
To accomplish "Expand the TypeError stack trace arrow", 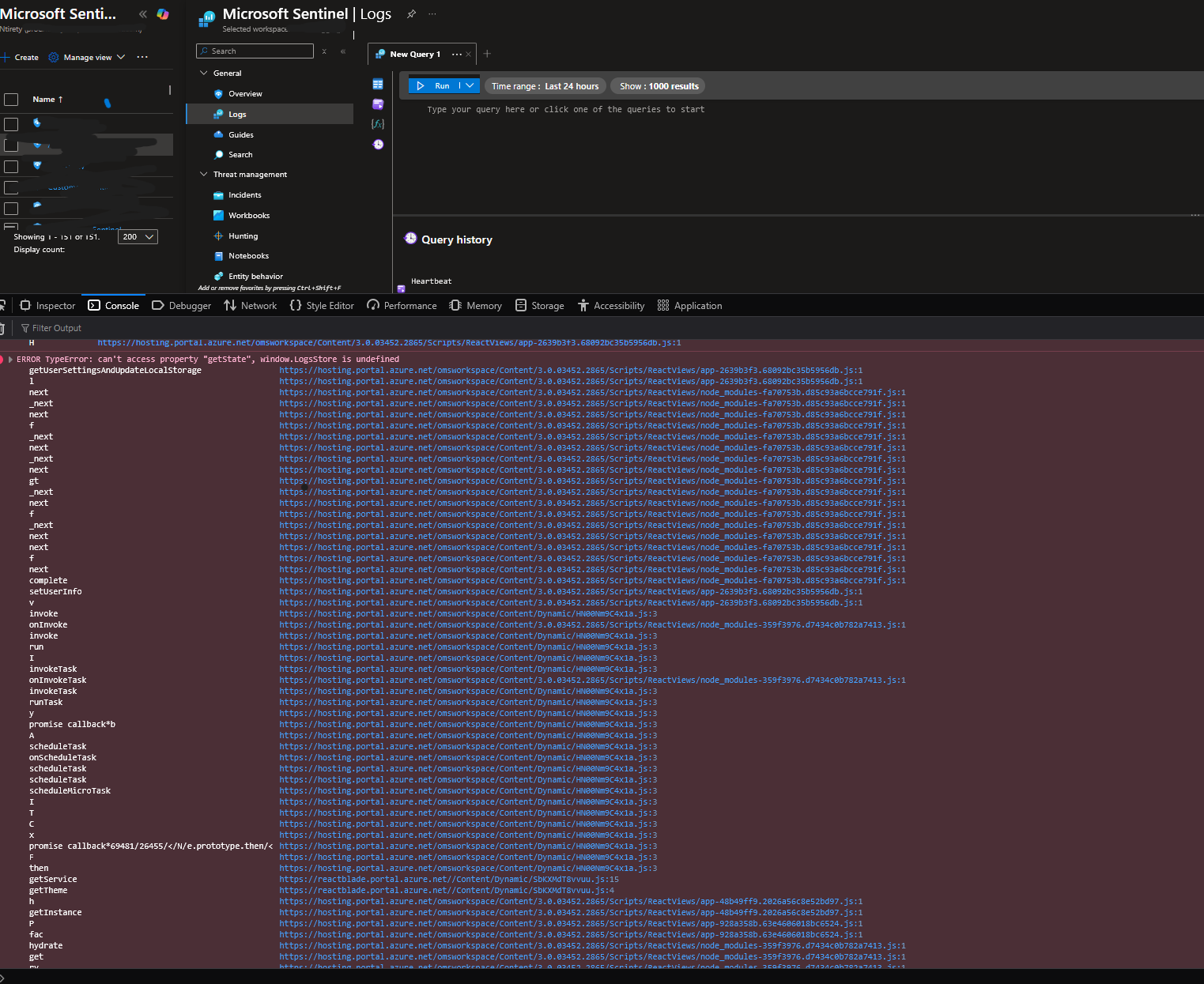I will 11,360.
